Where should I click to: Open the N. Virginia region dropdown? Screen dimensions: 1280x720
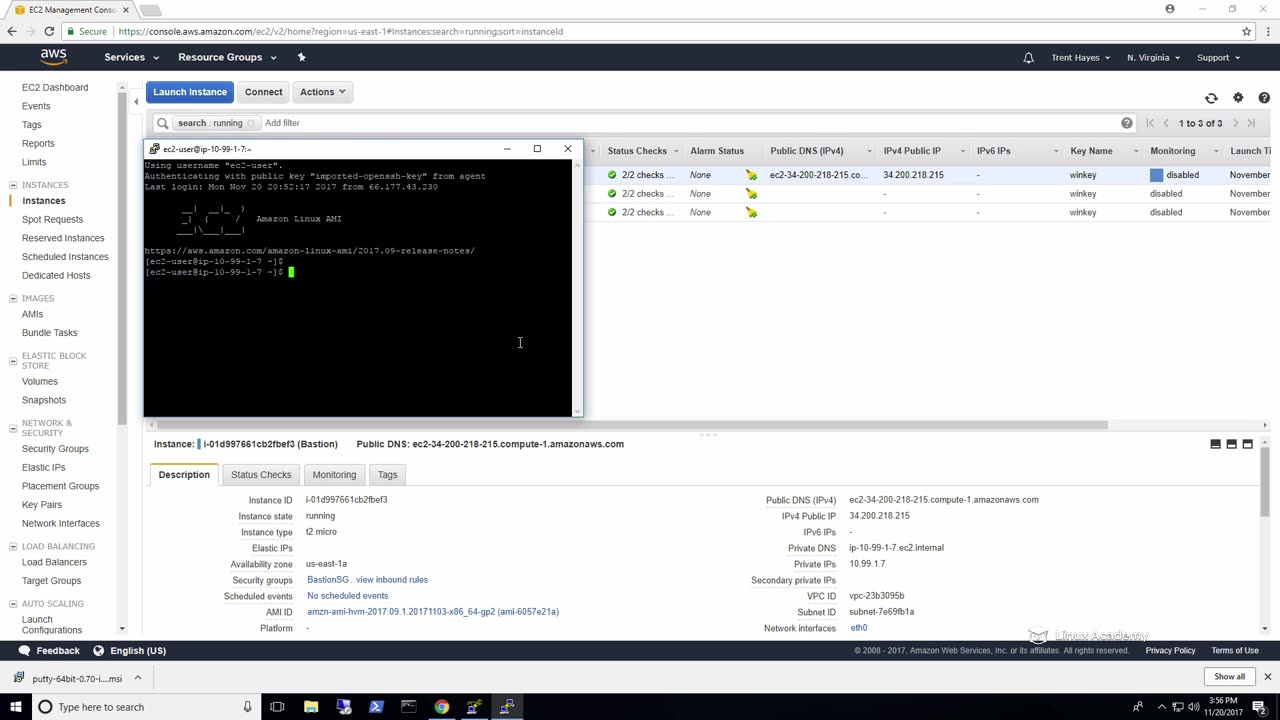point(1153,58)
